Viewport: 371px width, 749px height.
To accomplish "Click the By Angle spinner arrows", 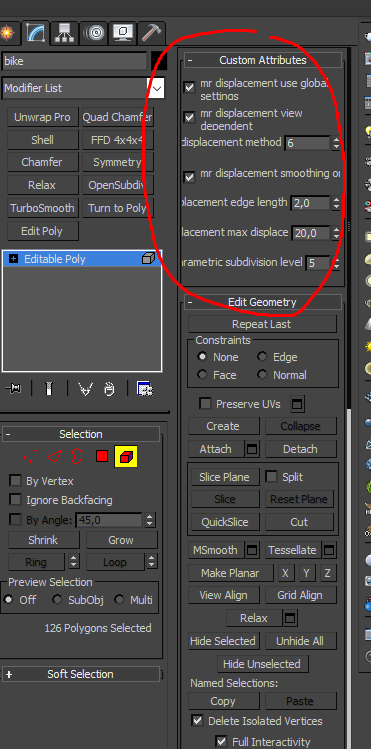I will coord(150,520).
